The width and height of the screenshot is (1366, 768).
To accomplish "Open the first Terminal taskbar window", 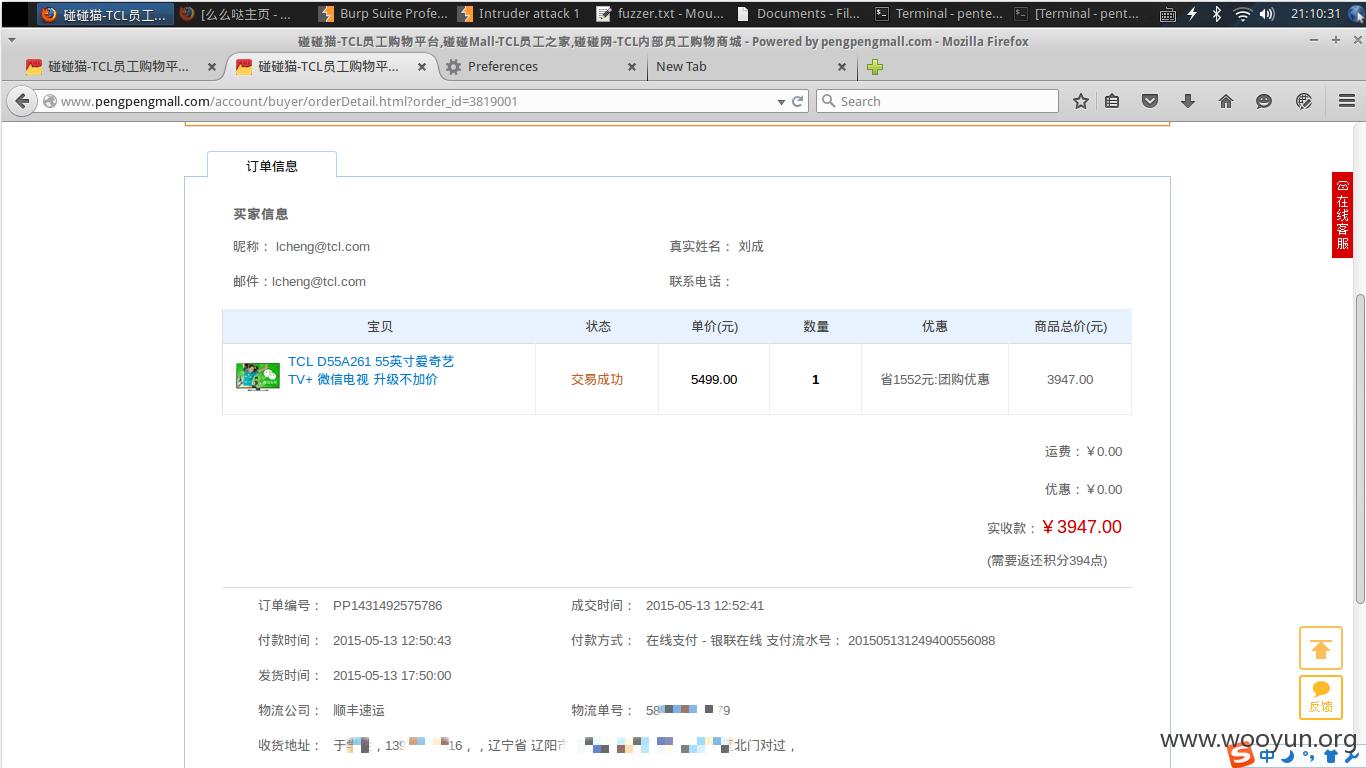I will [938, 13].
